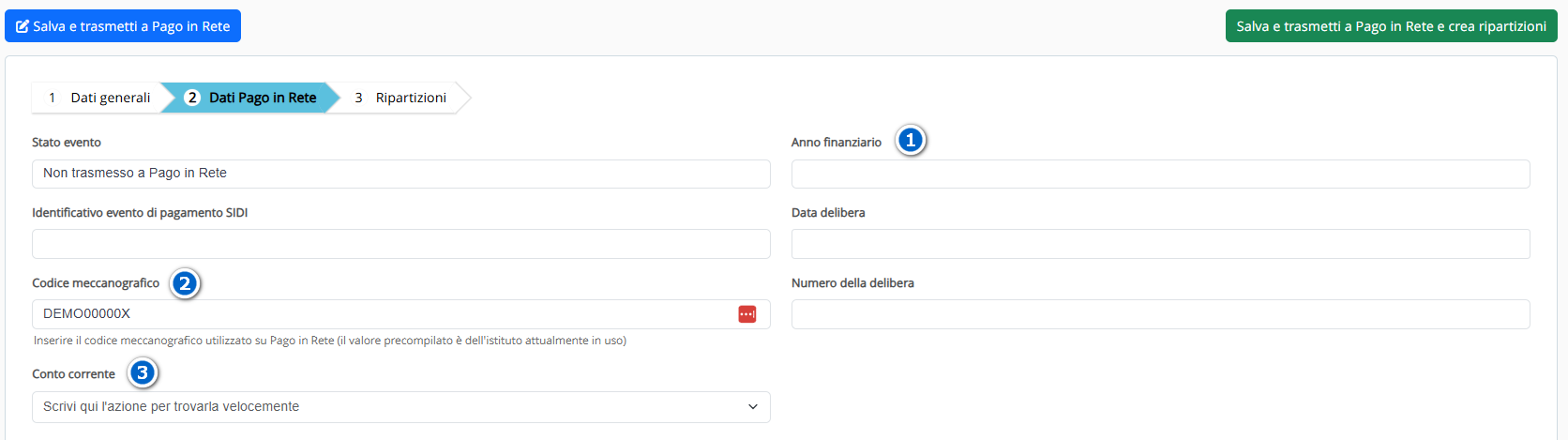Click the hint text 'Inserire il codice meccanografico'
Image resolution: width=1568 pixels, height=440 pixels.
(x=330, y=341)
